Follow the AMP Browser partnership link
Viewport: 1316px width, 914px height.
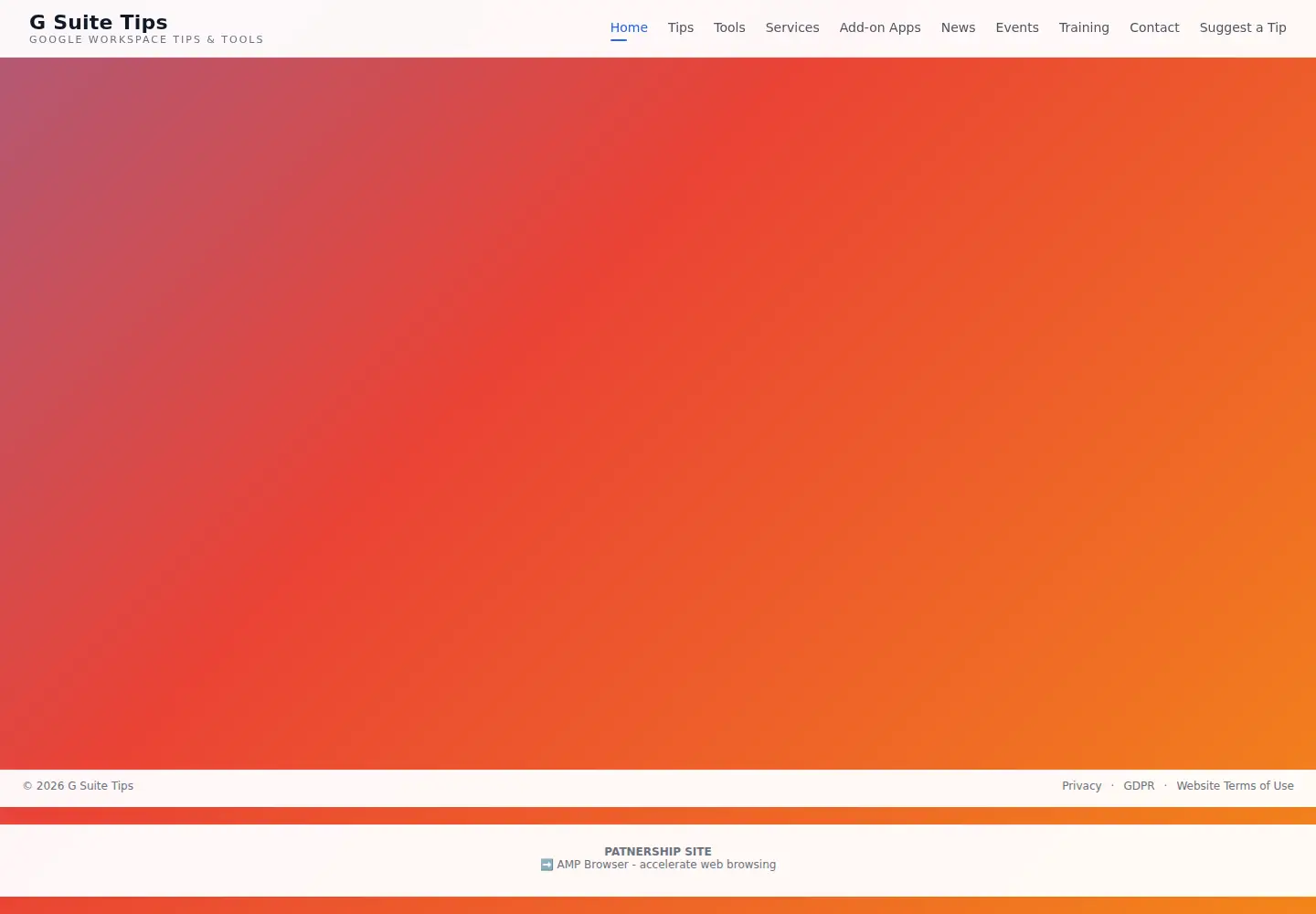[x=666, y=865]
